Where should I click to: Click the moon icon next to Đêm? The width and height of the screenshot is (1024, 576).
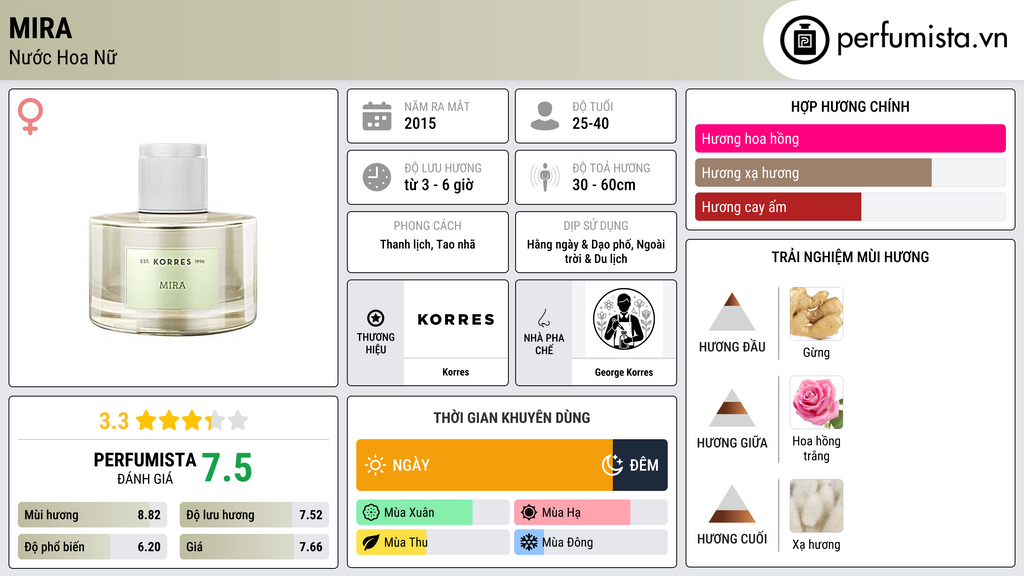[x=612, y=464]
